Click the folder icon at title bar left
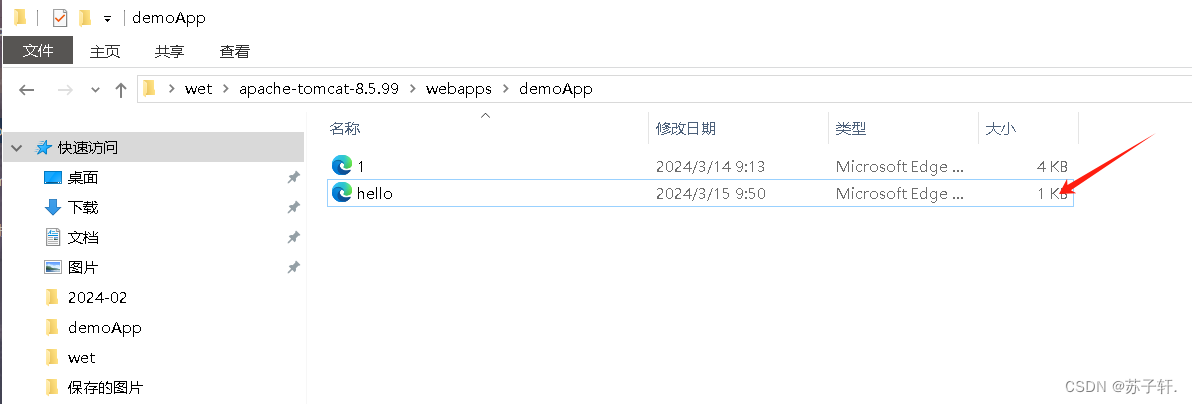Viewport: 1192px width, 404px height. (x=20, y=17)
